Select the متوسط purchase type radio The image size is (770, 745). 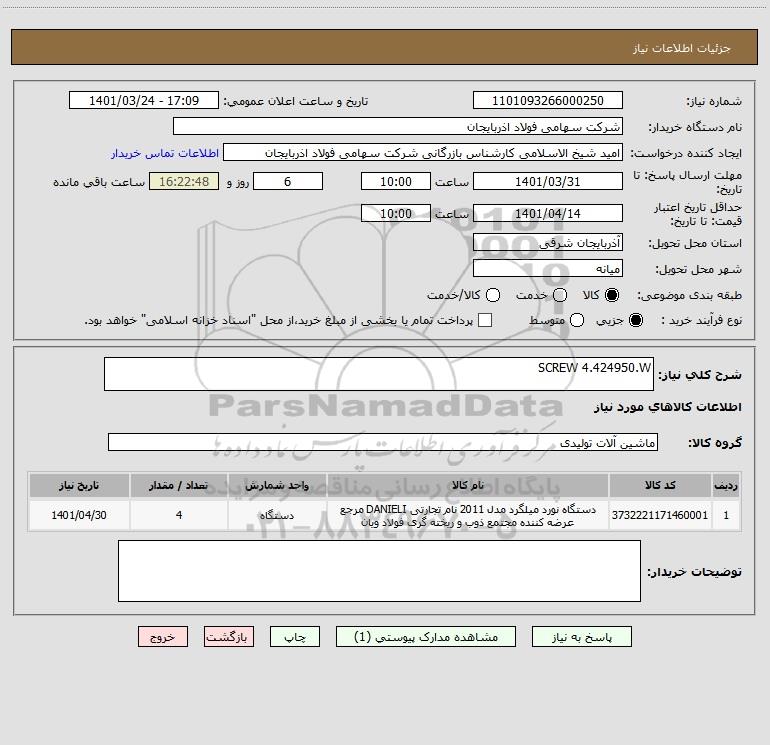577,321
